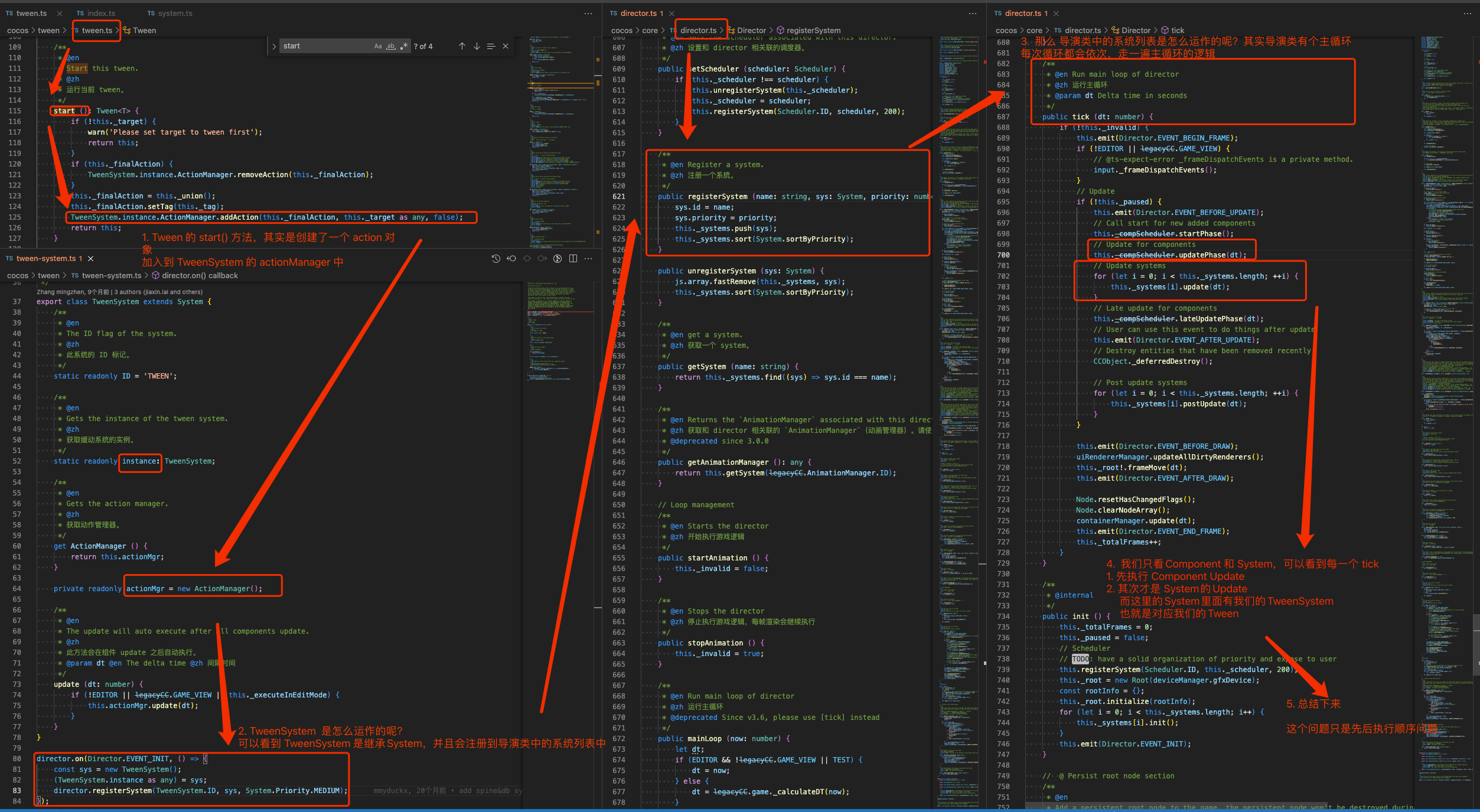
Task: Click tick breadcrumb in right editor
Action: coord(1178,30)
